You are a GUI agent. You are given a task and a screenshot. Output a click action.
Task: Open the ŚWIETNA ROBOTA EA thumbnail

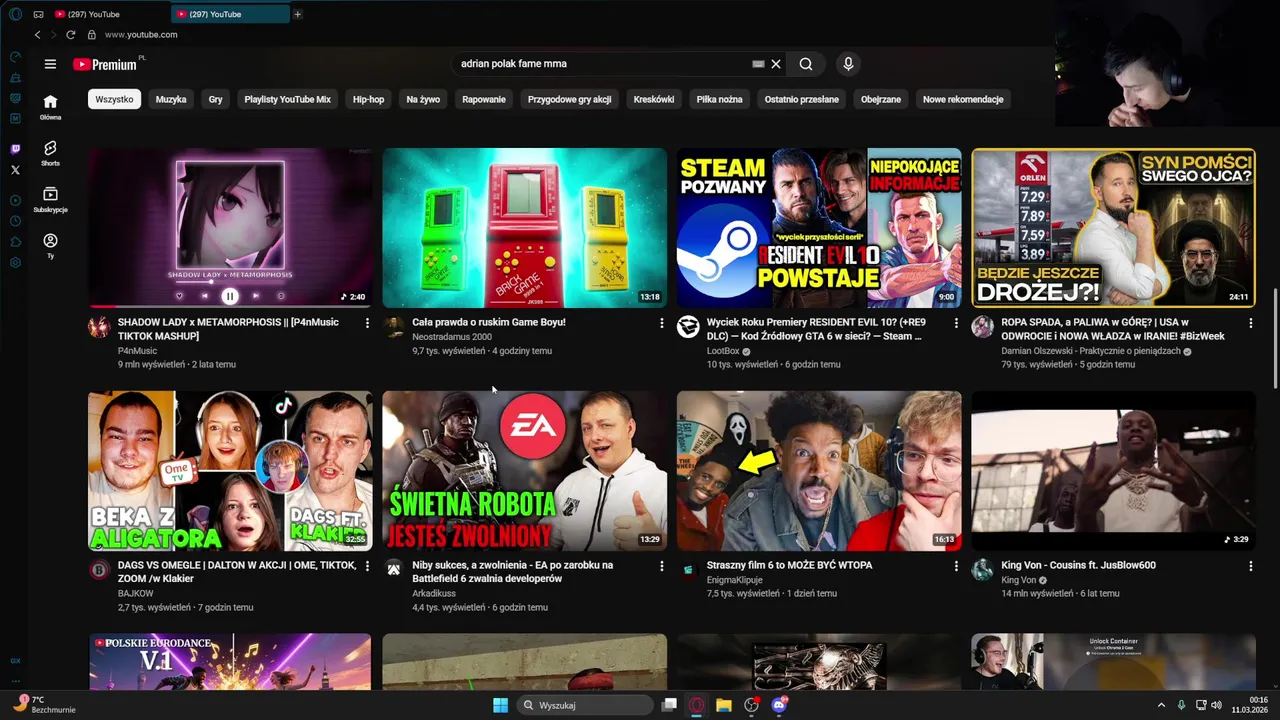524,471
